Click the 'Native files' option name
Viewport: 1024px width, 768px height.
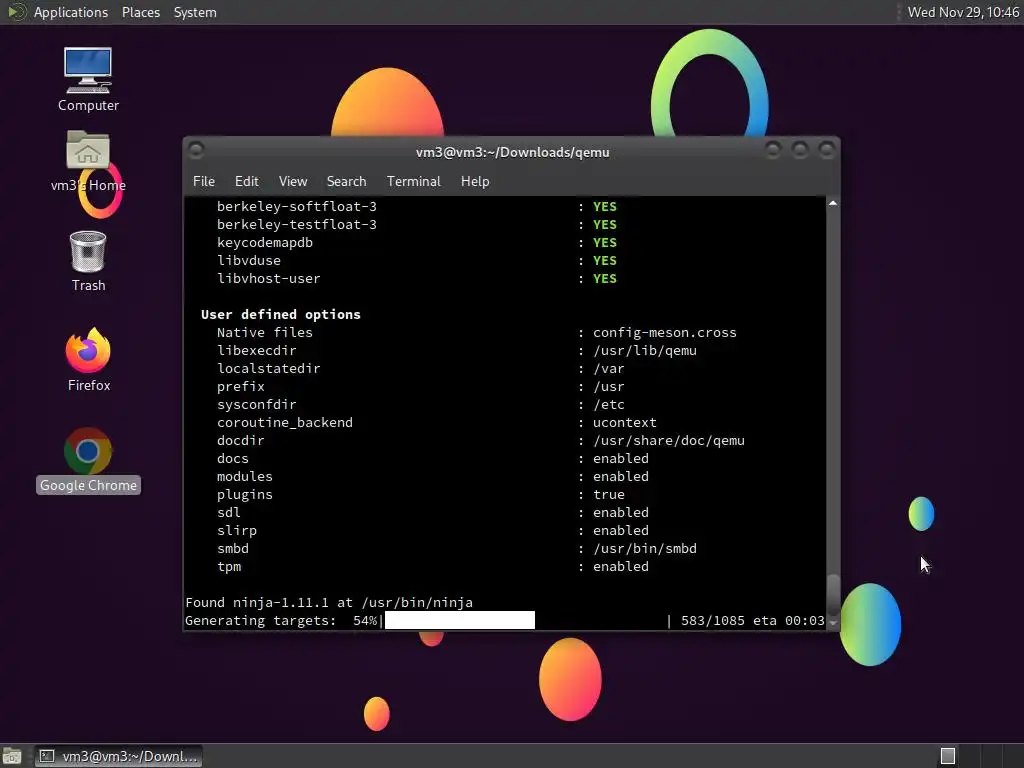264,332
